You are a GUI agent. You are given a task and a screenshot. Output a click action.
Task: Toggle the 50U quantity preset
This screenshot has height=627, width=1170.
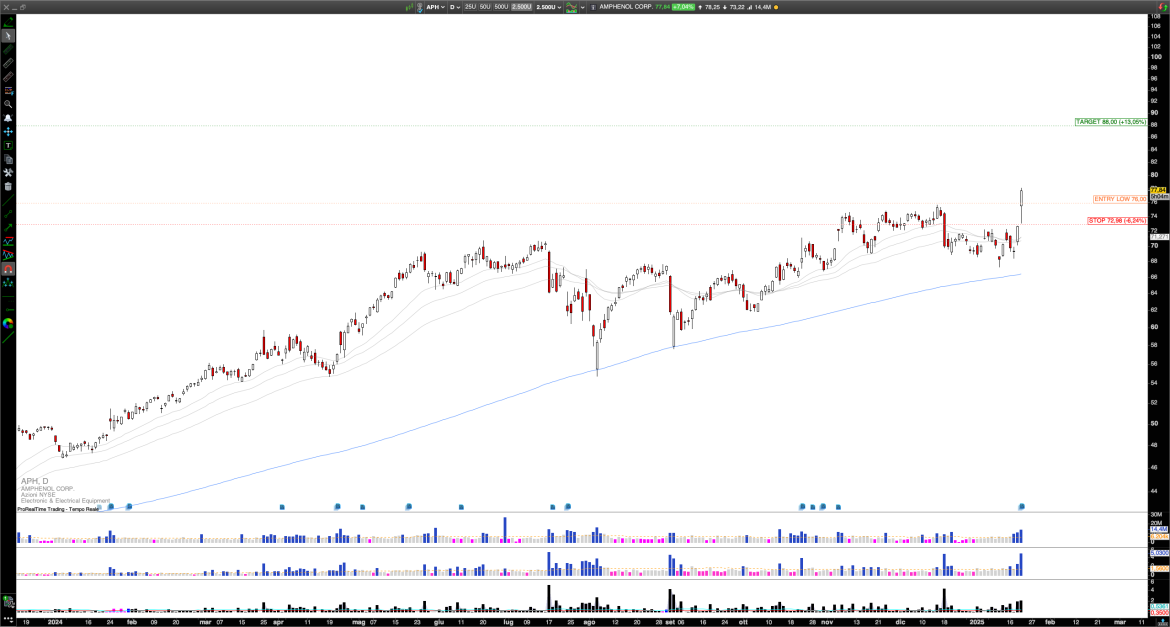485,8
